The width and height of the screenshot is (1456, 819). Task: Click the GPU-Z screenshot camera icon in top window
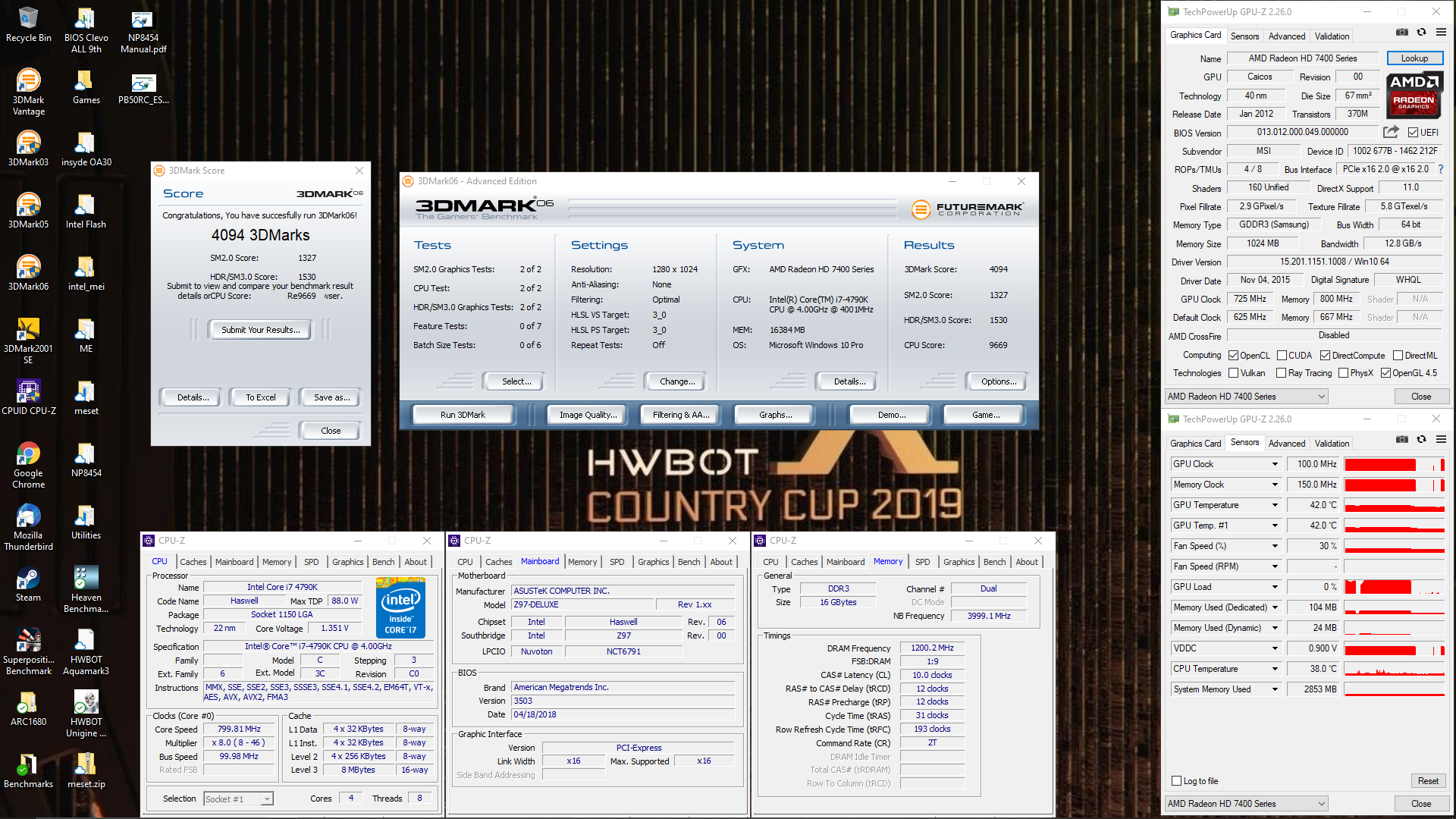pyautogui.click(x=1402, y=33)
